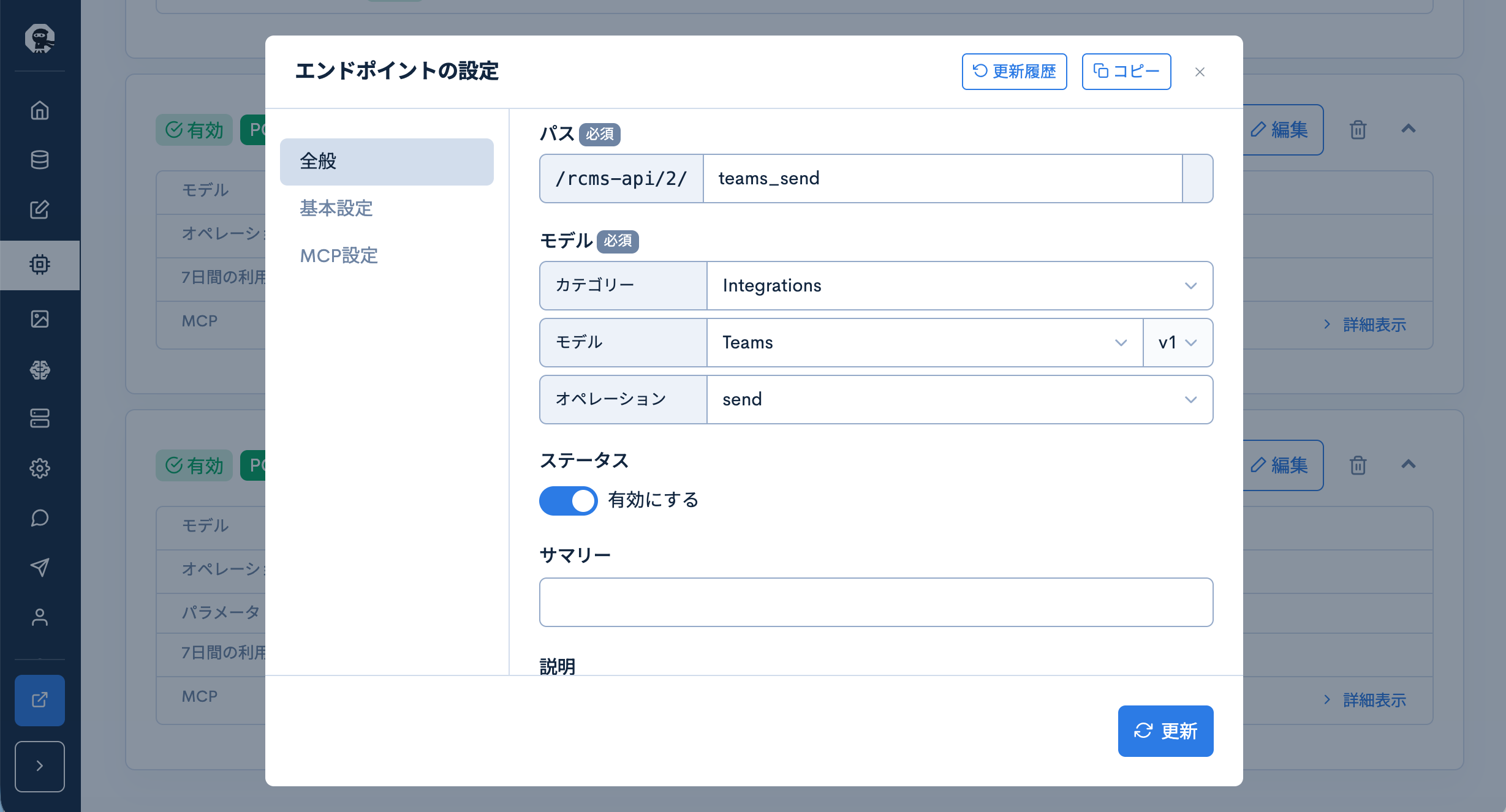Click the second 詳細表示 link
1506x812 pixels.
click(x=1365, y=700)
